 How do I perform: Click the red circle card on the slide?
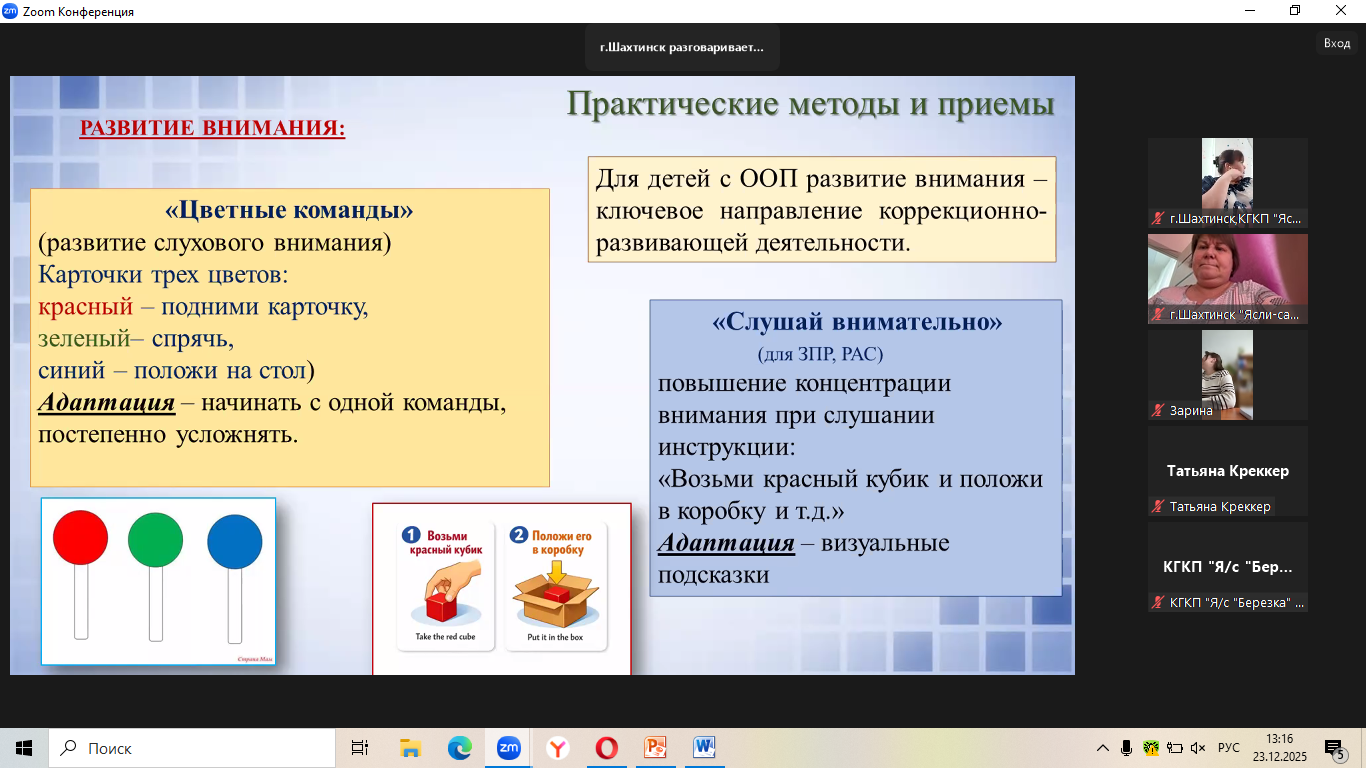point(80,537)
